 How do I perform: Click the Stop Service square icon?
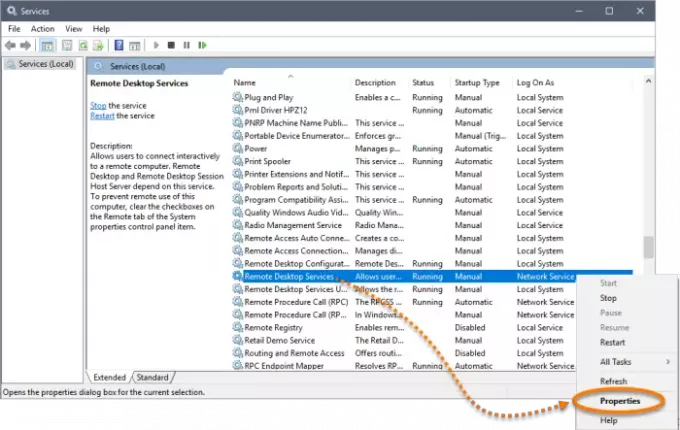tap(171, 45)
